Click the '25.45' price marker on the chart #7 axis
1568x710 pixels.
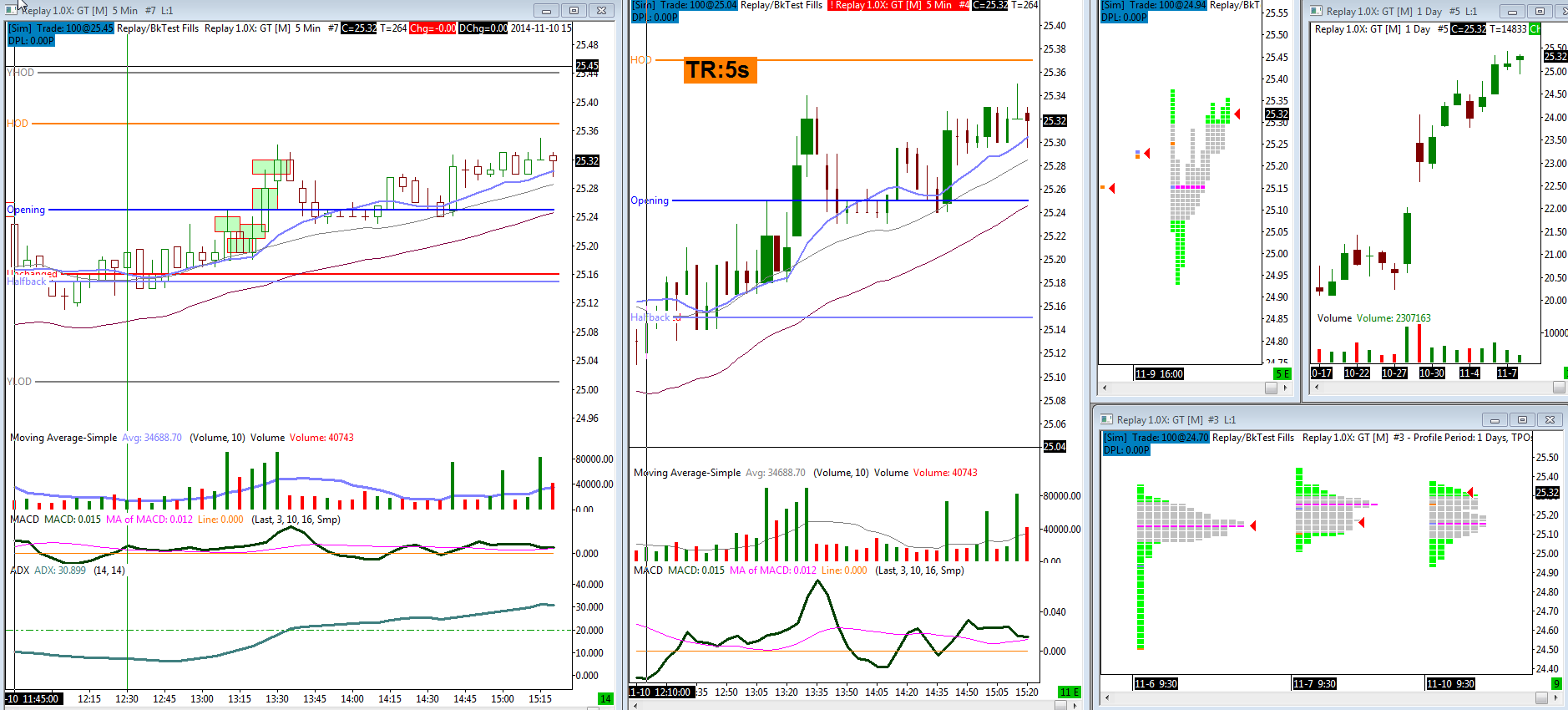tap(587, 65)
